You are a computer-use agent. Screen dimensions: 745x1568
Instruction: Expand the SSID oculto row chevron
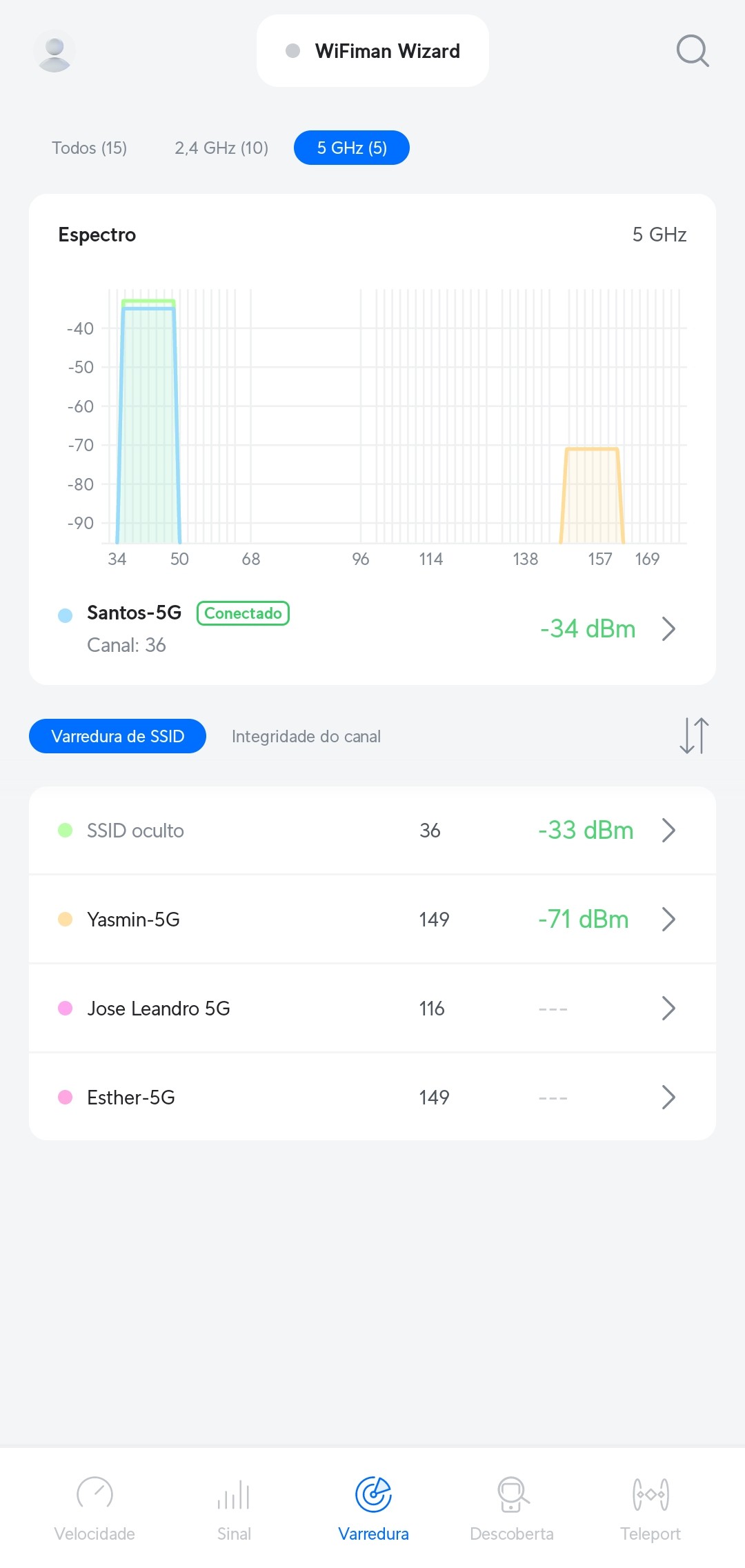668,831
